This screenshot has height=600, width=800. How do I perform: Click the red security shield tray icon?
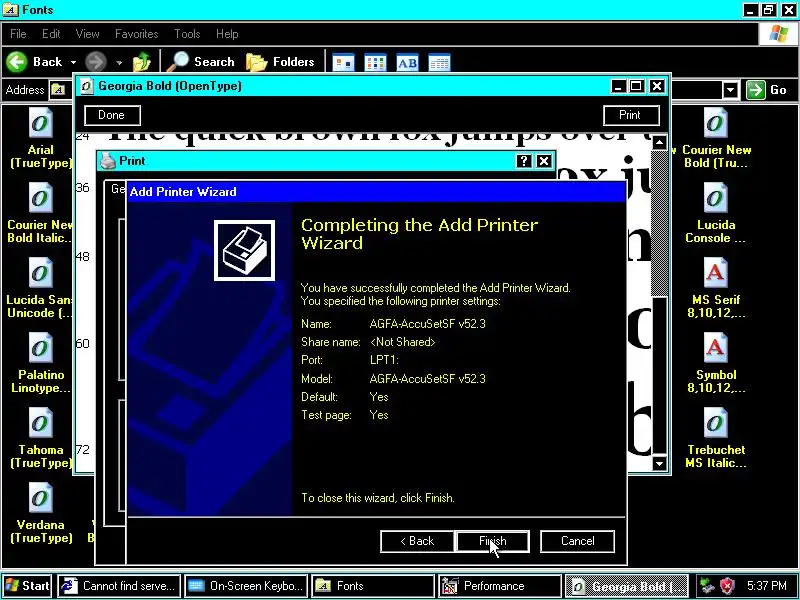(727, 586)
